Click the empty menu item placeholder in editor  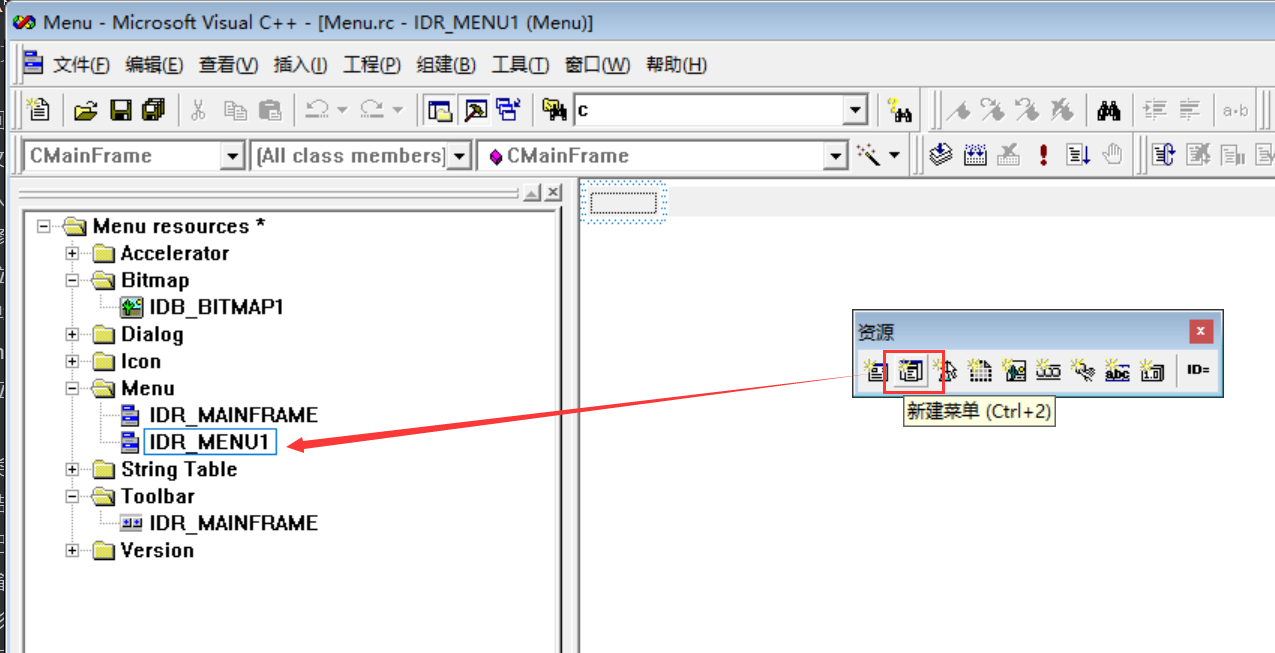[623, 203]
